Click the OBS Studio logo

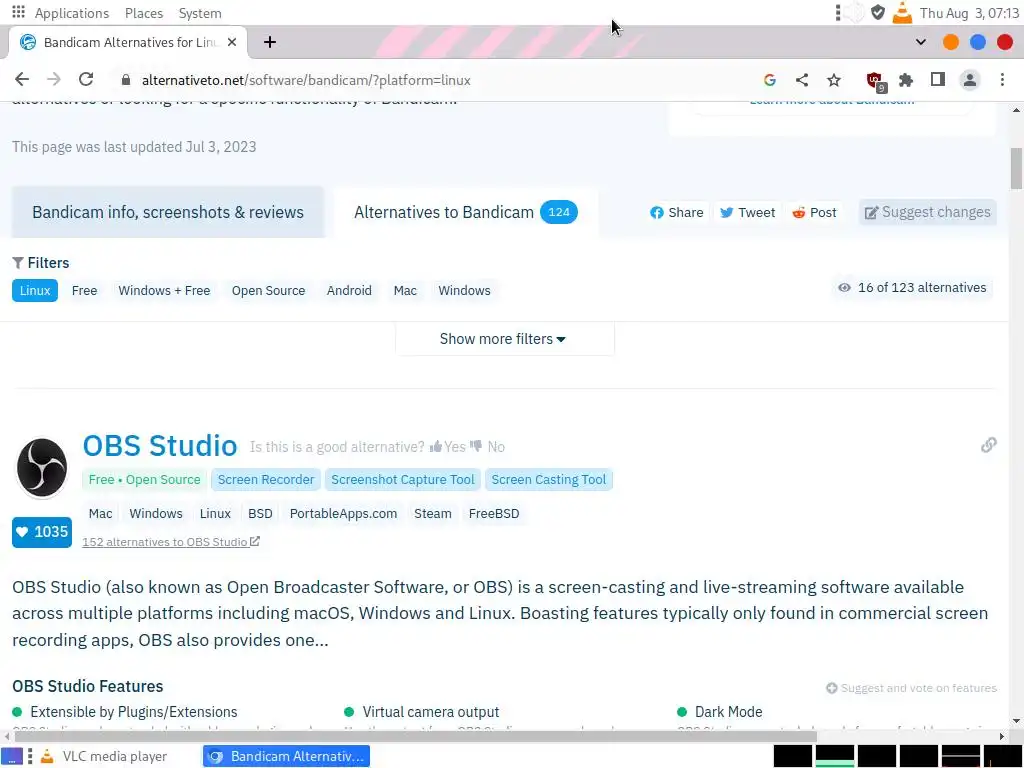(42, 468)
